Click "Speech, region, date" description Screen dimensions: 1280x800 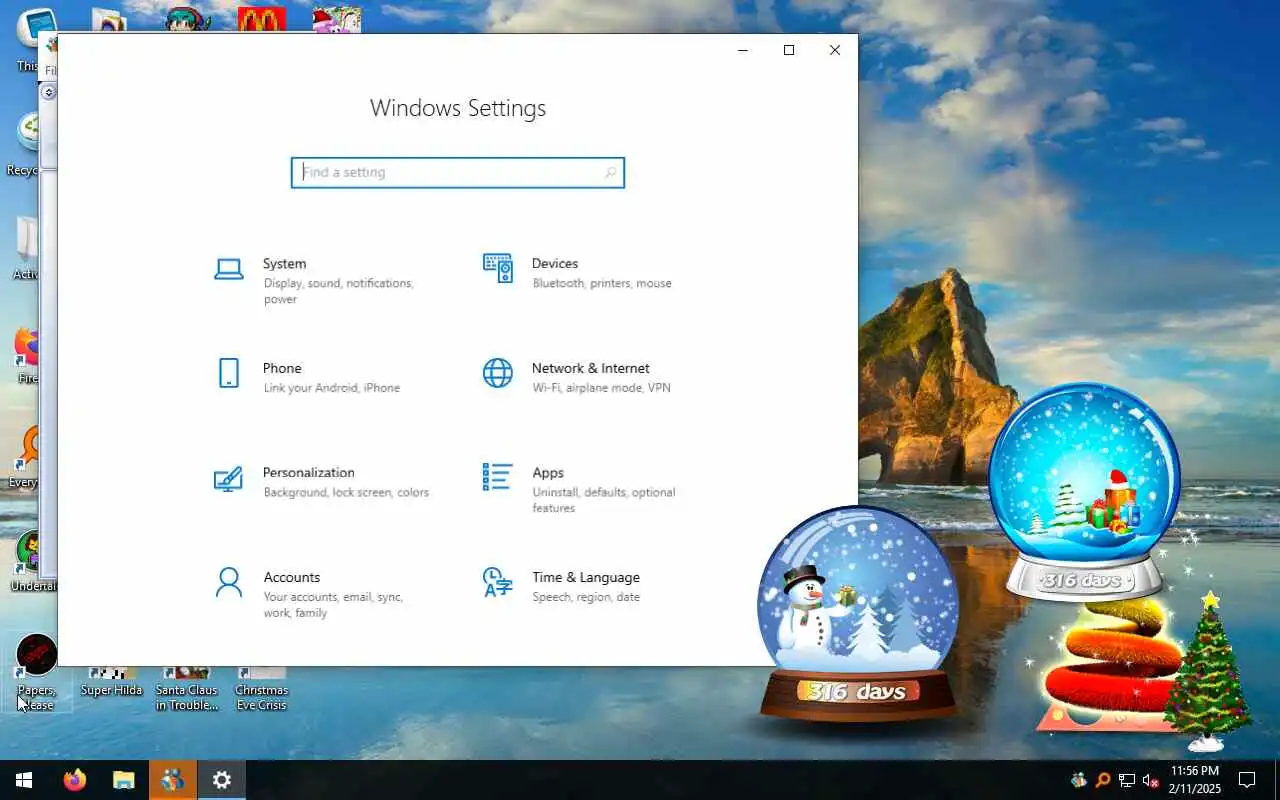[x=586, y=597]
